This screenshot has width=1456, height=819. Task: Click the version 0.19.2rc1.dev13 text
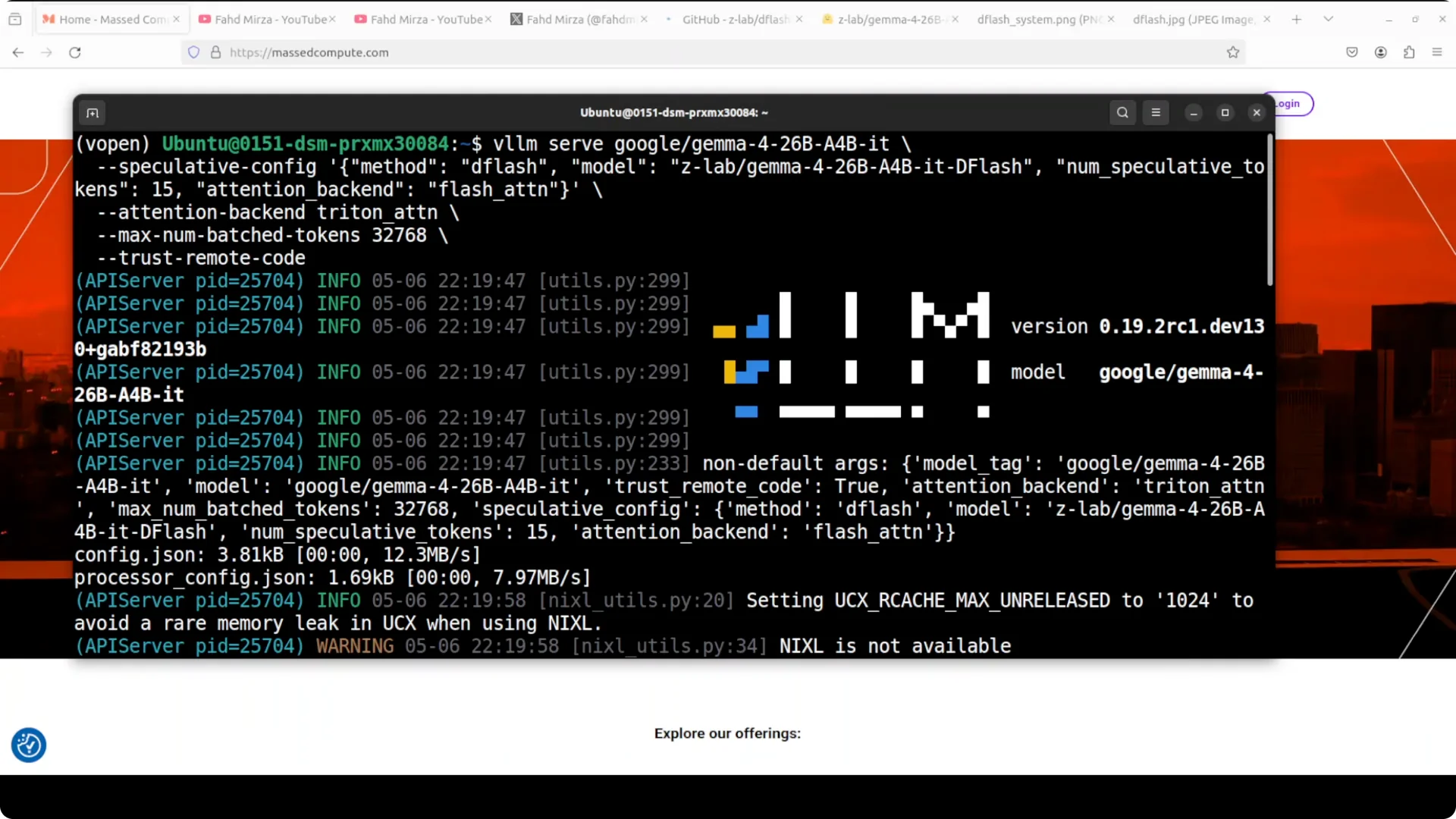(1137, 327)
